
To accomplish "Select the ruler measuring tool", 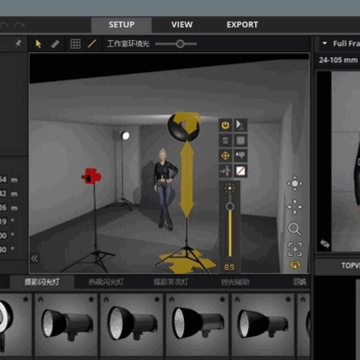I will click(55, 44).
